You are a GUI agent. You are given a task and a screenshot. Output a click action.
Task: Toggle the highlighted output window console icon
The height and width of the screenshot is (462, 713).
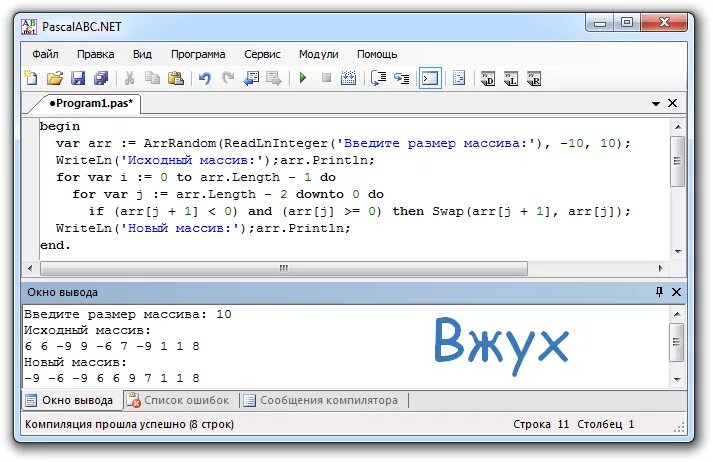point(430,78)
